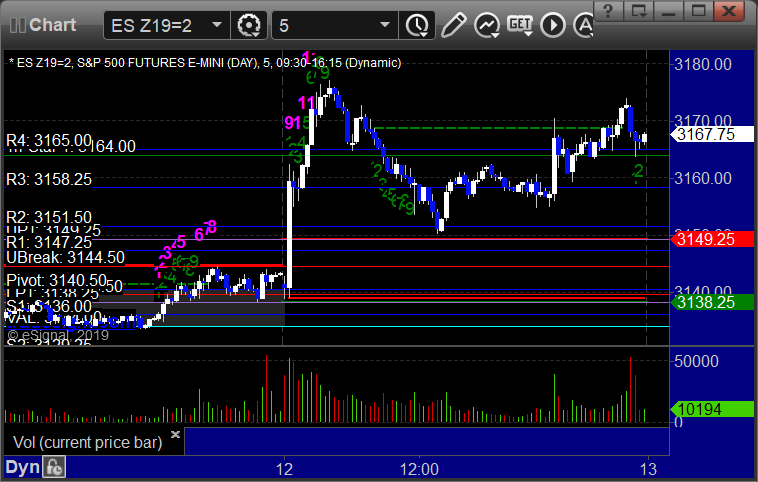Select the R1: 3147.25 pivot label
Image resolution: width=758 pixels, height=482 pixels.
coord(49,242)
